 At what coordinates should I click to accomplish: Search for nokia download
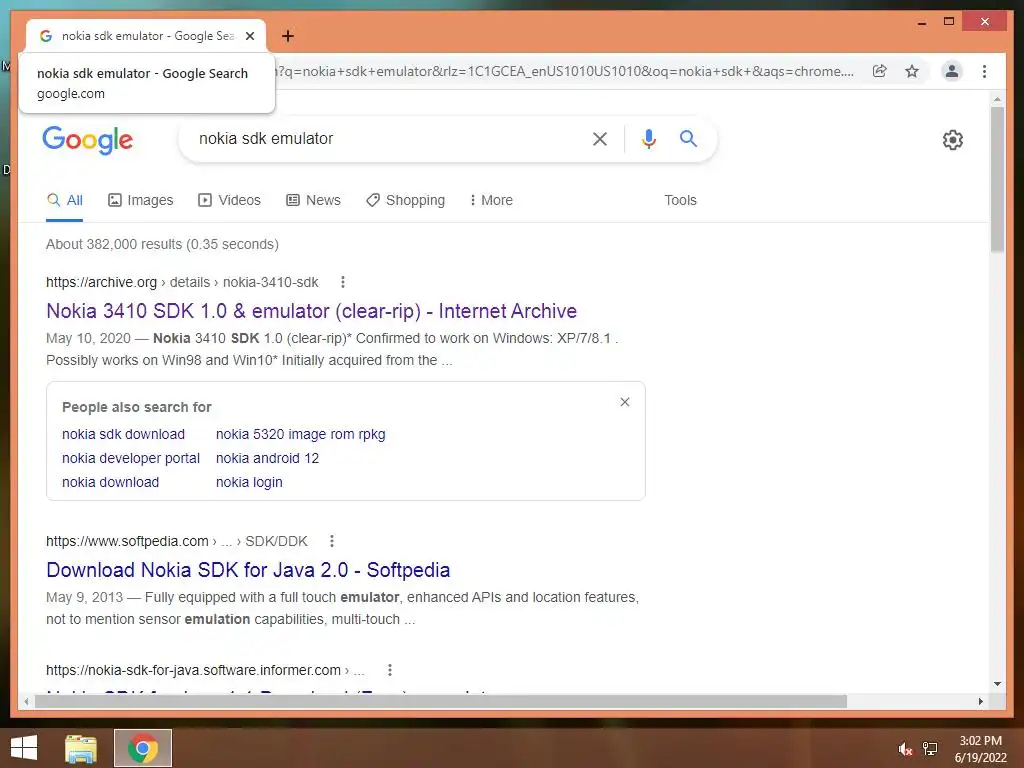110,483
